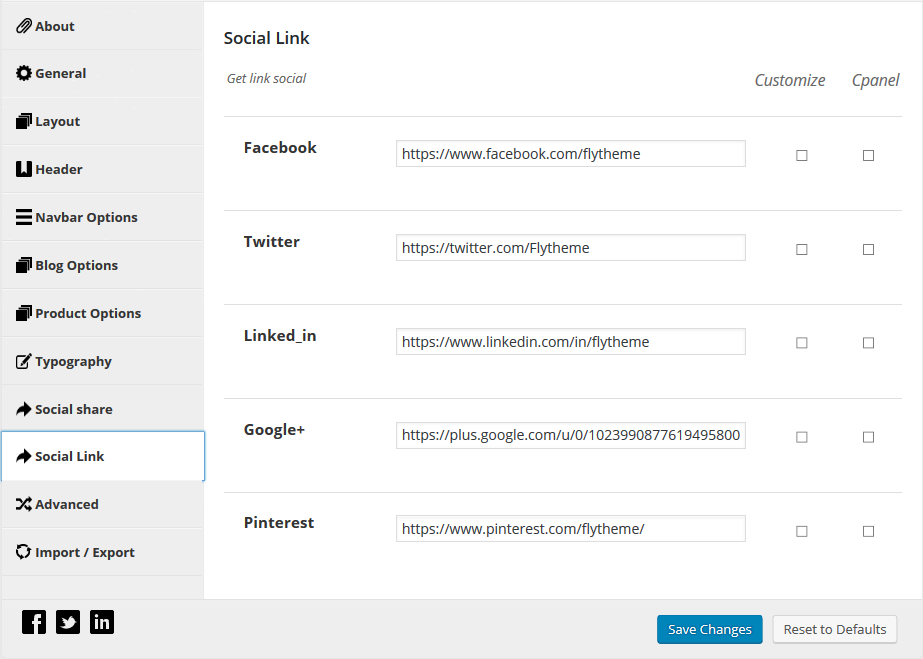Enable Twitter Cpanel checkbox

click(x=868, y=249)
